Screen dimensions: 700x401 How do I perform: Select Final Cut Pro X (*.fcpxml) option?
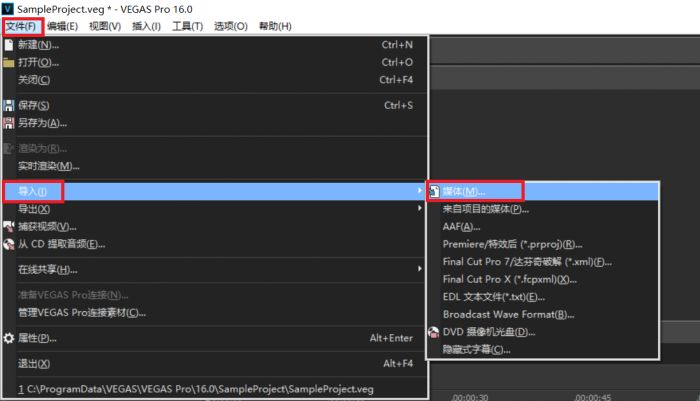pyautogui.click(x=543, y=280)
